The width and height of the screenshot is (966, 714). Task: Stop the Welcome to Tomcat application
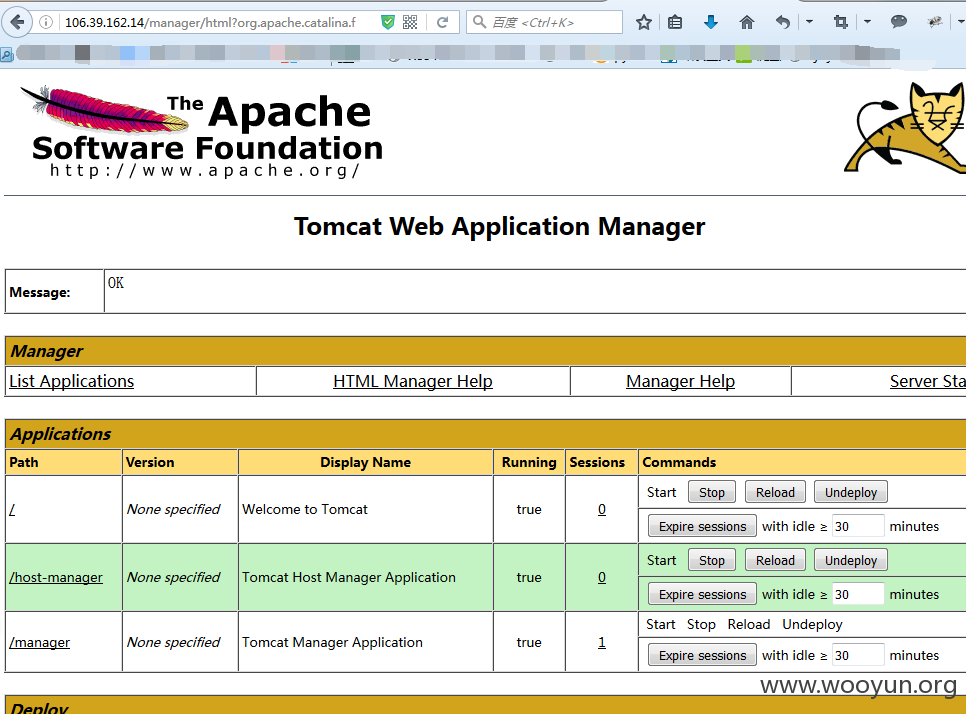click(712, 492)
